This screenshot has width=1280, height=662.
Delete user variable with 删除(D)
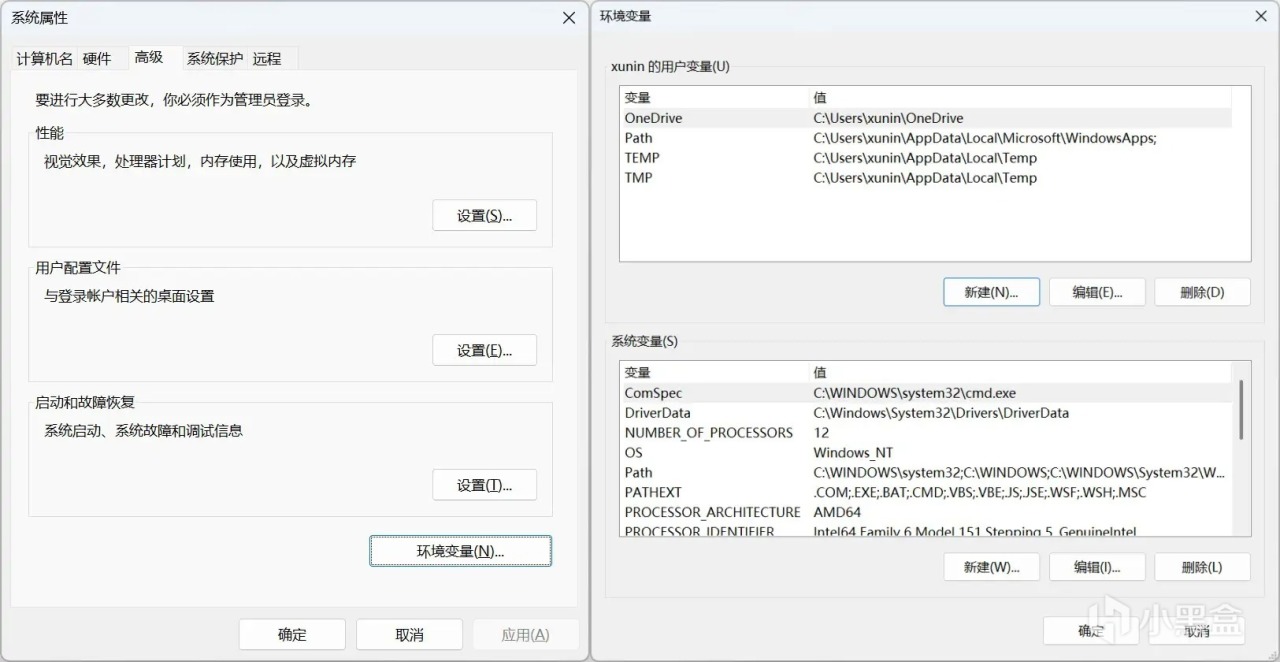pos(1202,292)
